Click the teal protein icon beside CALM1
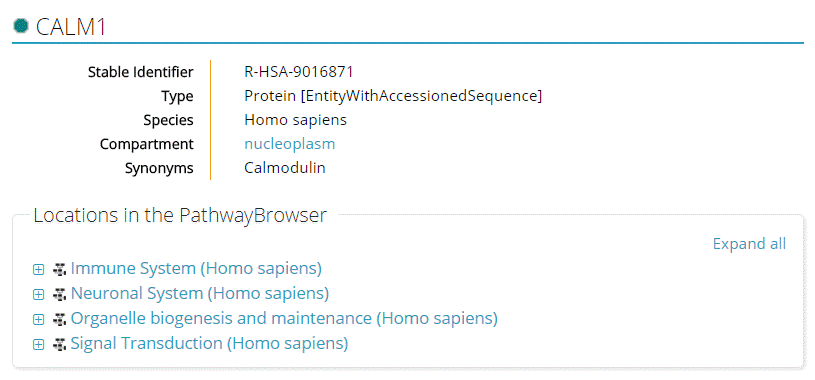The image size is (815, 380). (21, 26)
